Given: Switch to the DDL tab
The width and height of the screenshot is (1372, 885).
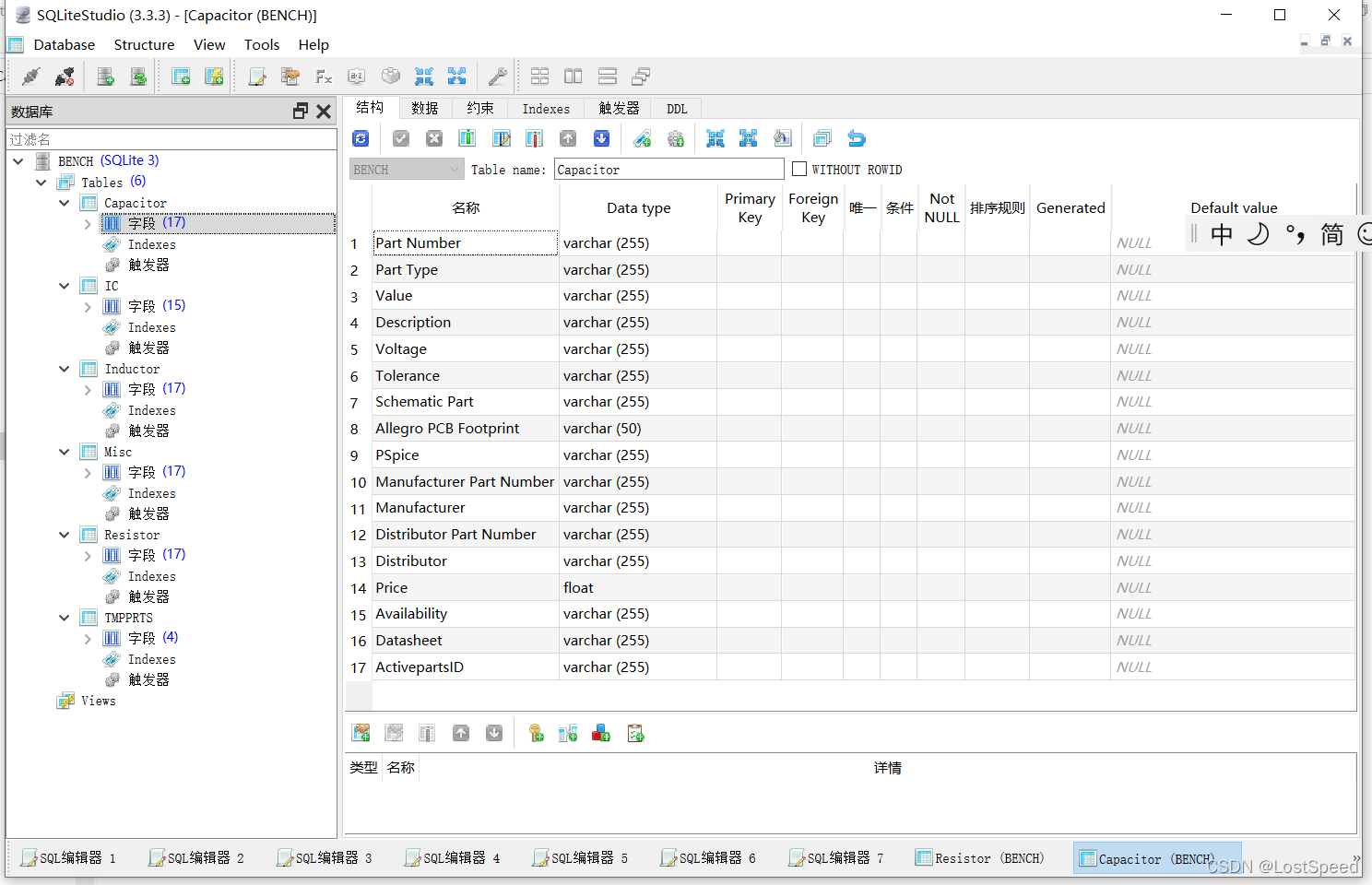Looking at the screenshot, I should click(x=677, y=109).
